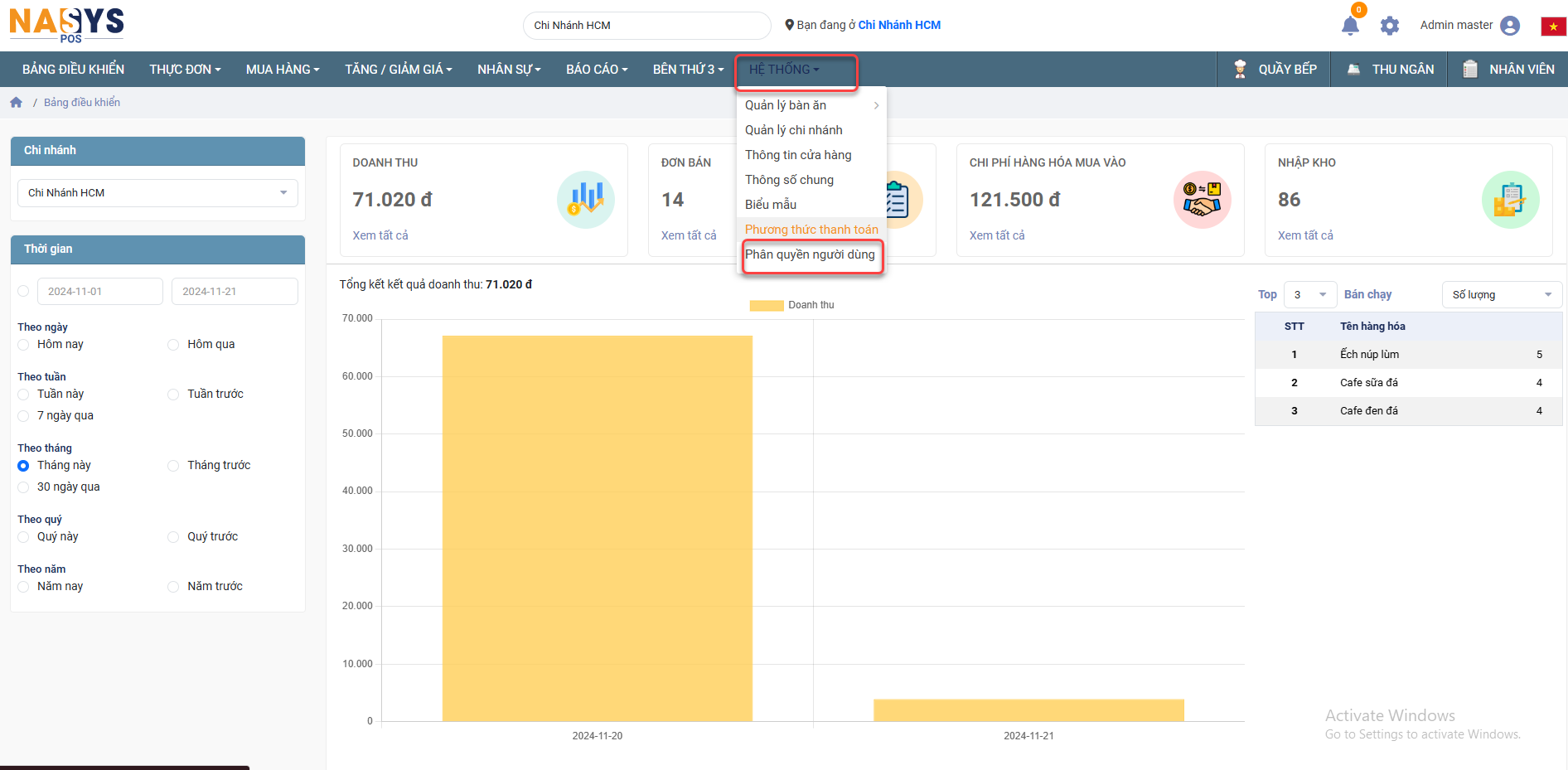Select the custom date range radio button
The width and height of the screenshot is (1568, 770).
(23, 291)
